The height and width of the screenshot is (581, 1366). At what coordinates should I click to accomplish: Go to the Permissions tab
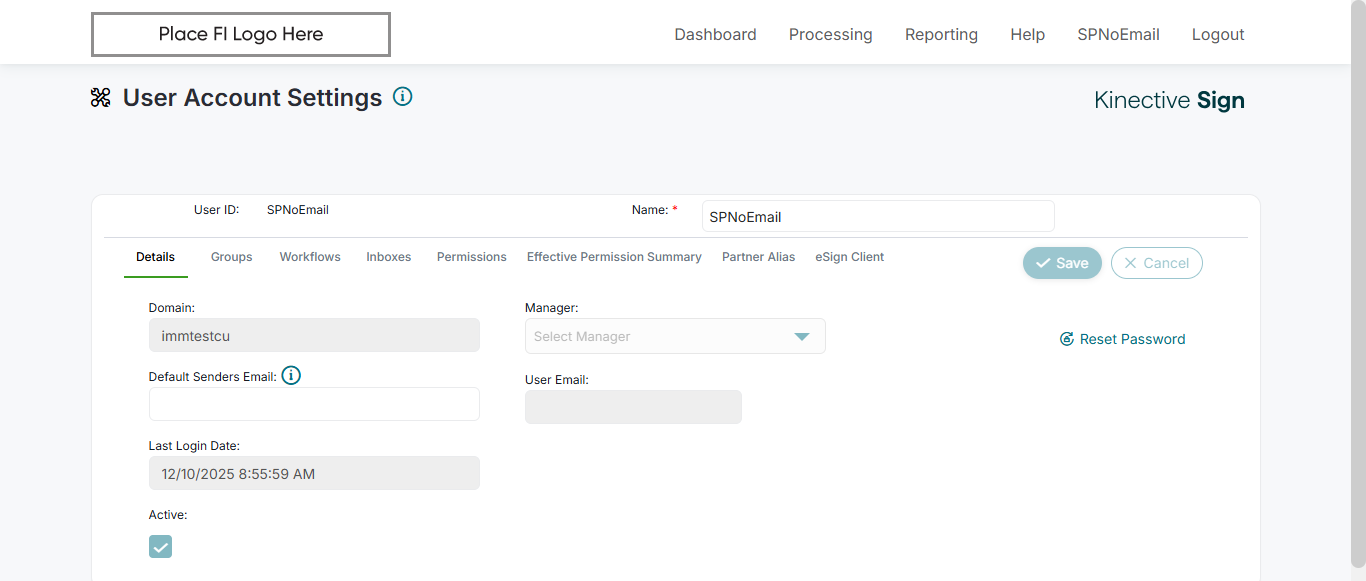471,257
